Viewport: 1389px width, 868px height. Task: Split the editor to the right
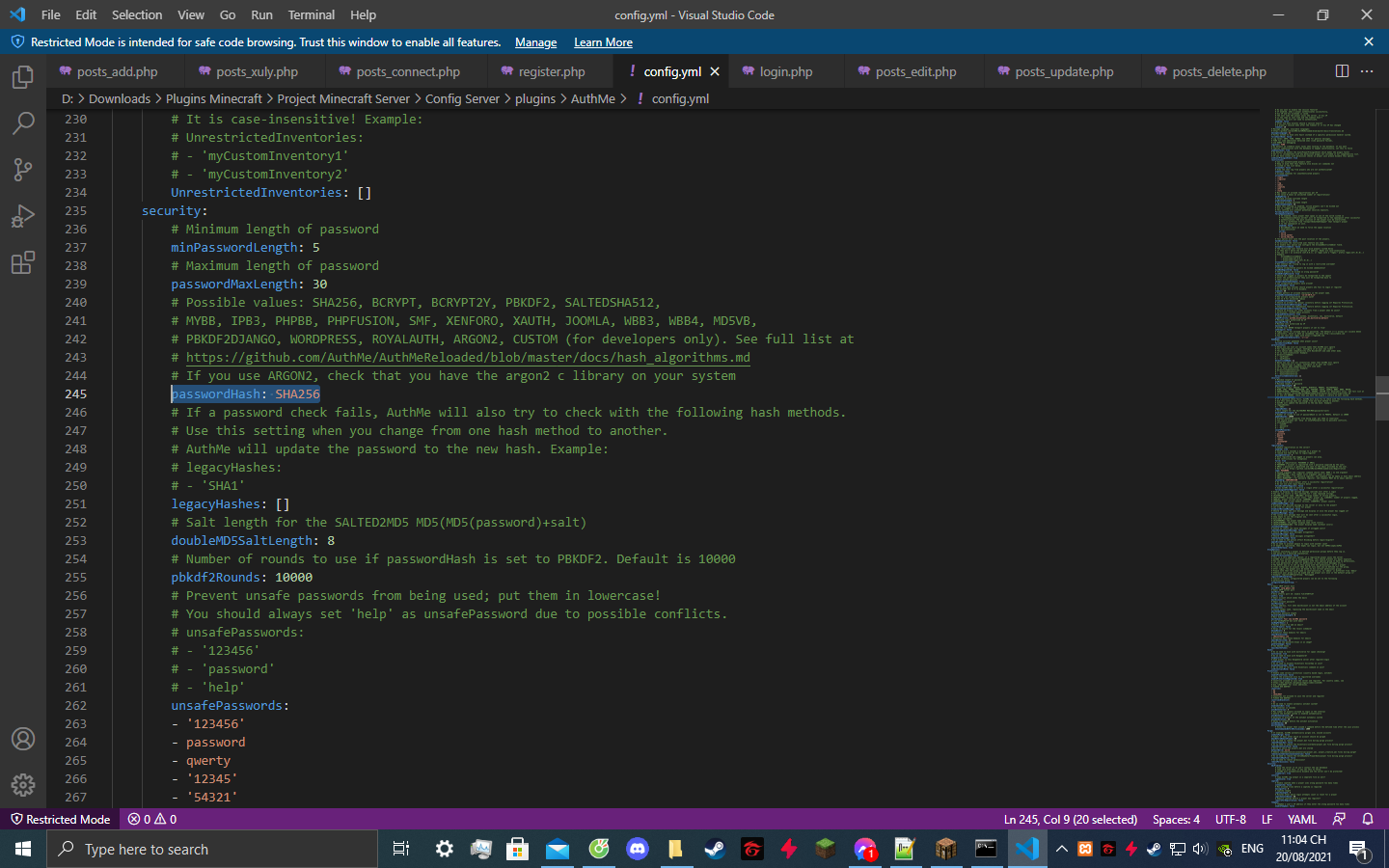[1342, 71]
